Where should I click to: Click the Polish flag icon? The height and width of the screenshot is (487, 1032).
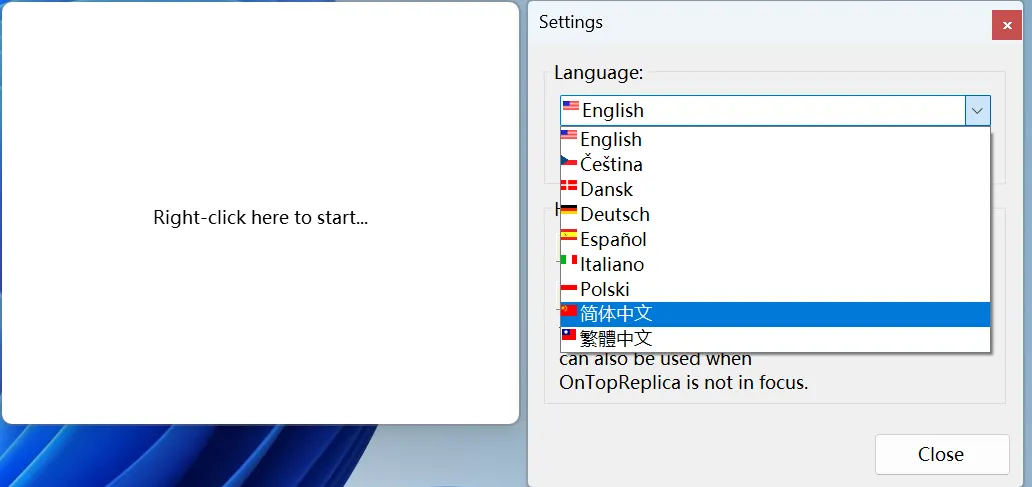coord(569,286)
